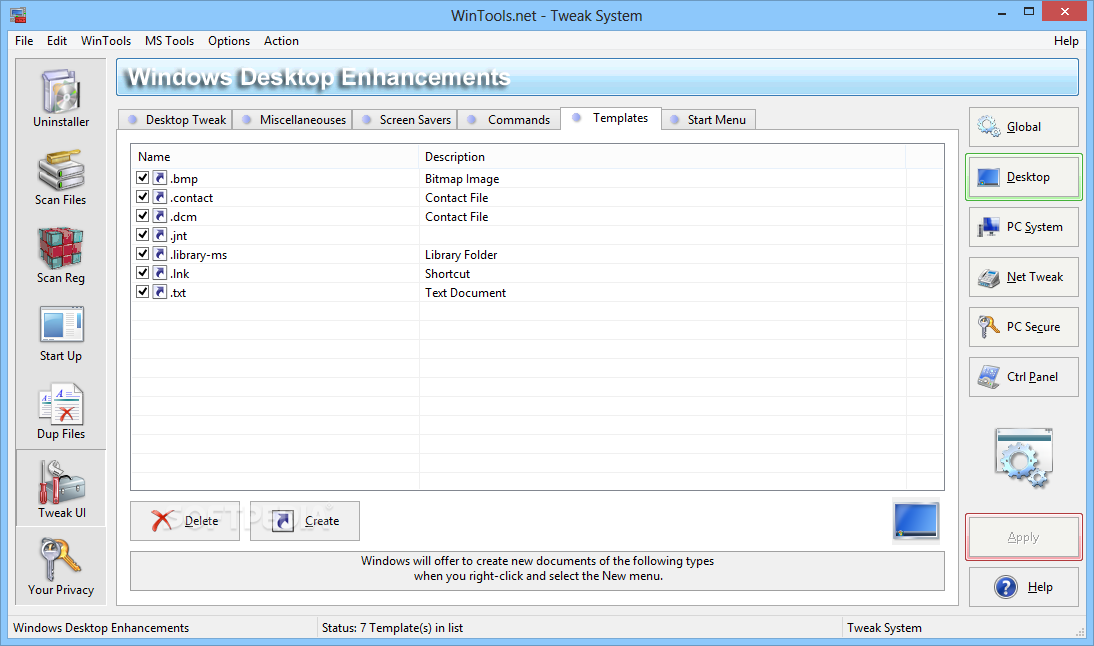Switch to the Start Menu tab
The height and width of the screenshot is (646, 1094).
(709, 119)
